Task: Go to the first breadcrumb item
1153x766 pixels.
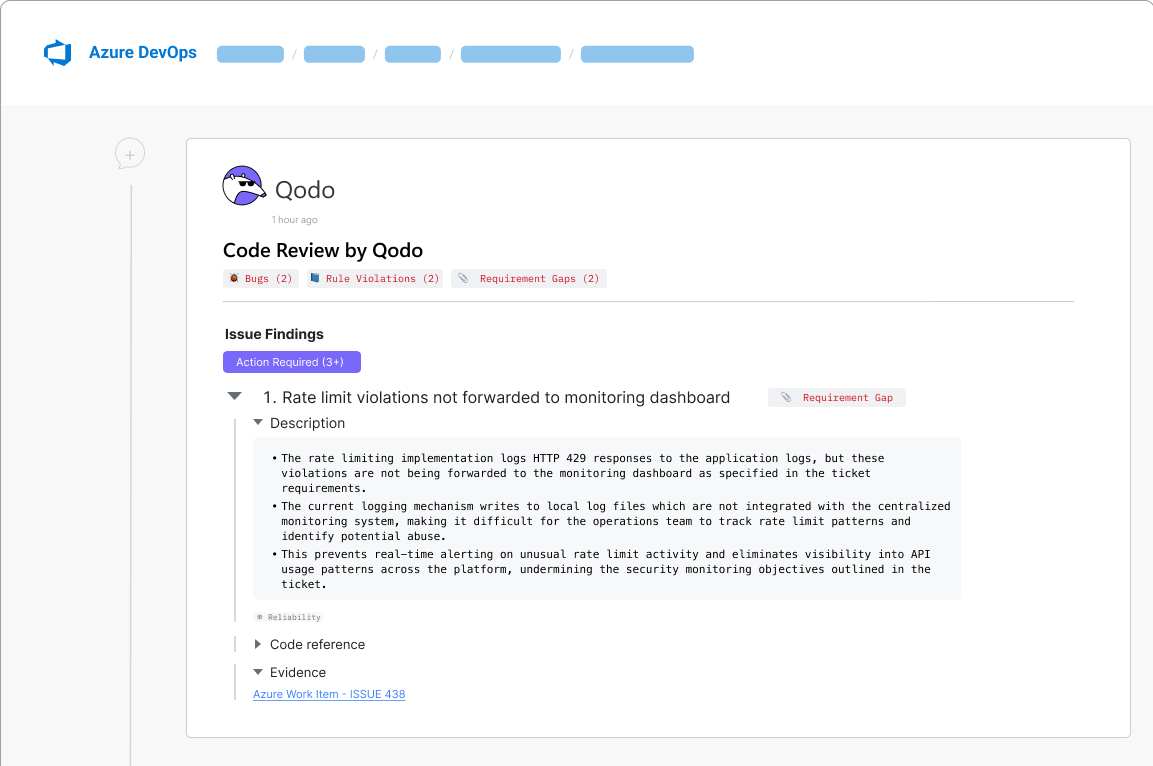Action: click(x=250, y=54)
